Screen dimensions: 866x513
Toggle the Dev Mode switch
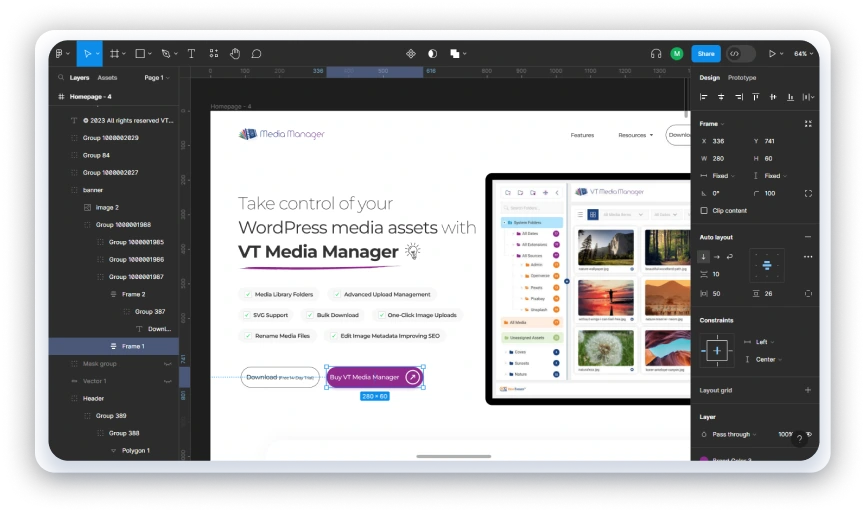[x=739, y=54]
